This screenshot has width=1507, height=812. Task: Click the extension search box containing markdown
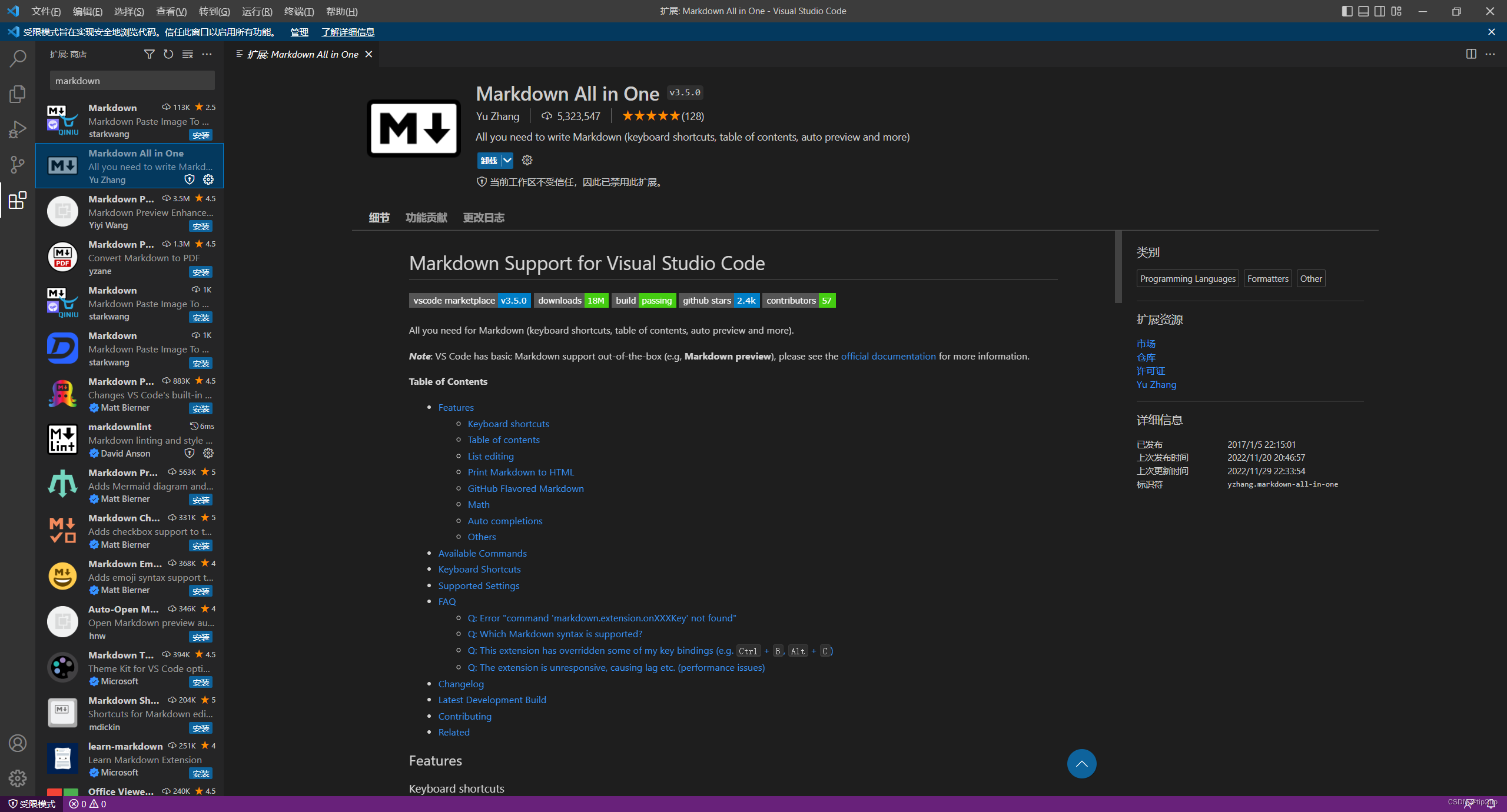point(132,81)
